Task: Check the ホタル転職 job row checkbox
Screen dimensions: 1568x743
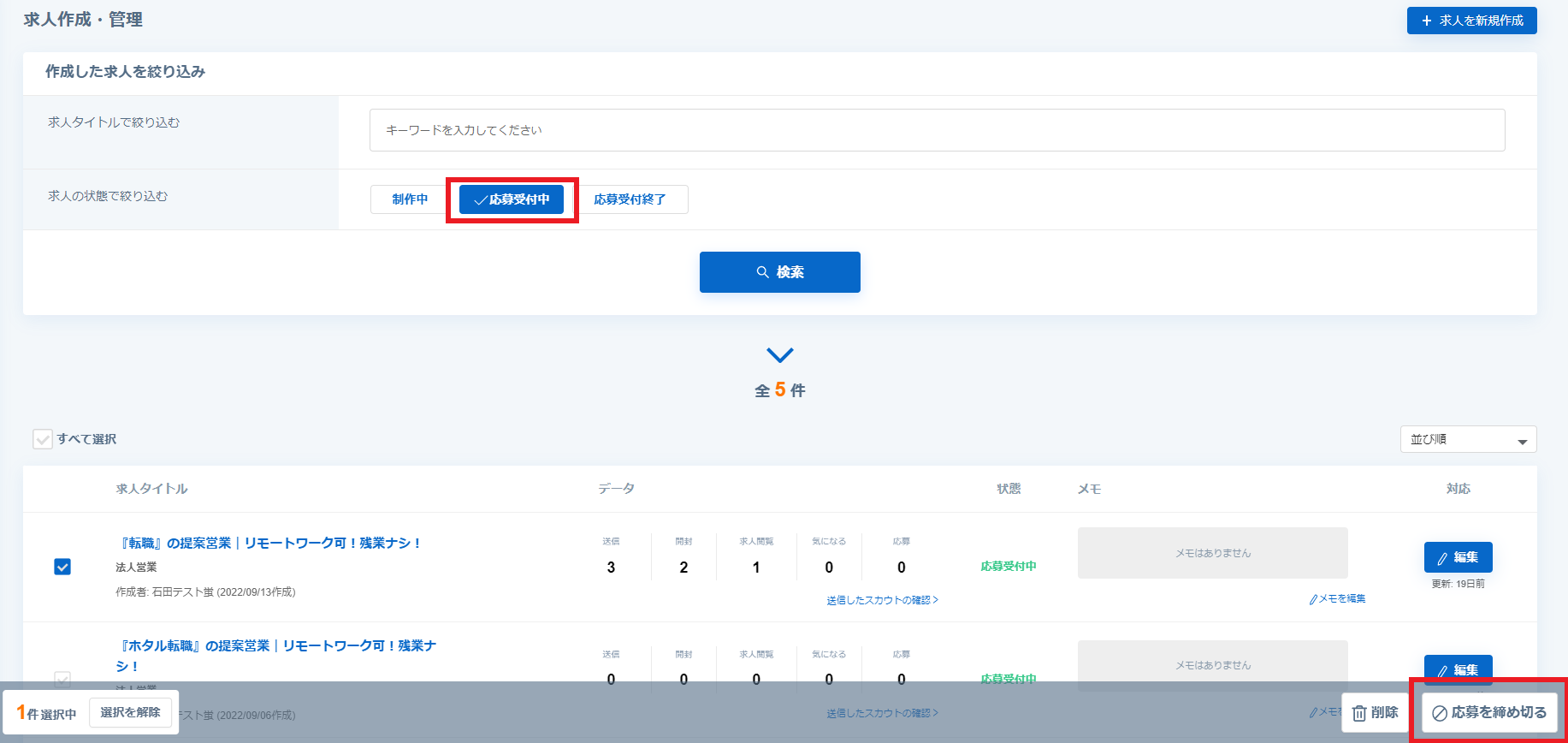Action: point(62,679)
